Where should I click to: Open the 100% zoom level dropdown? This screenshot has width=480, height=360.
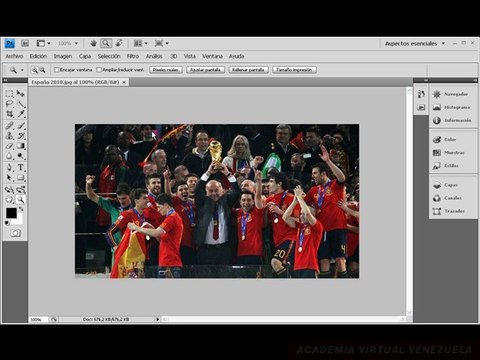[x=68, y=43]
